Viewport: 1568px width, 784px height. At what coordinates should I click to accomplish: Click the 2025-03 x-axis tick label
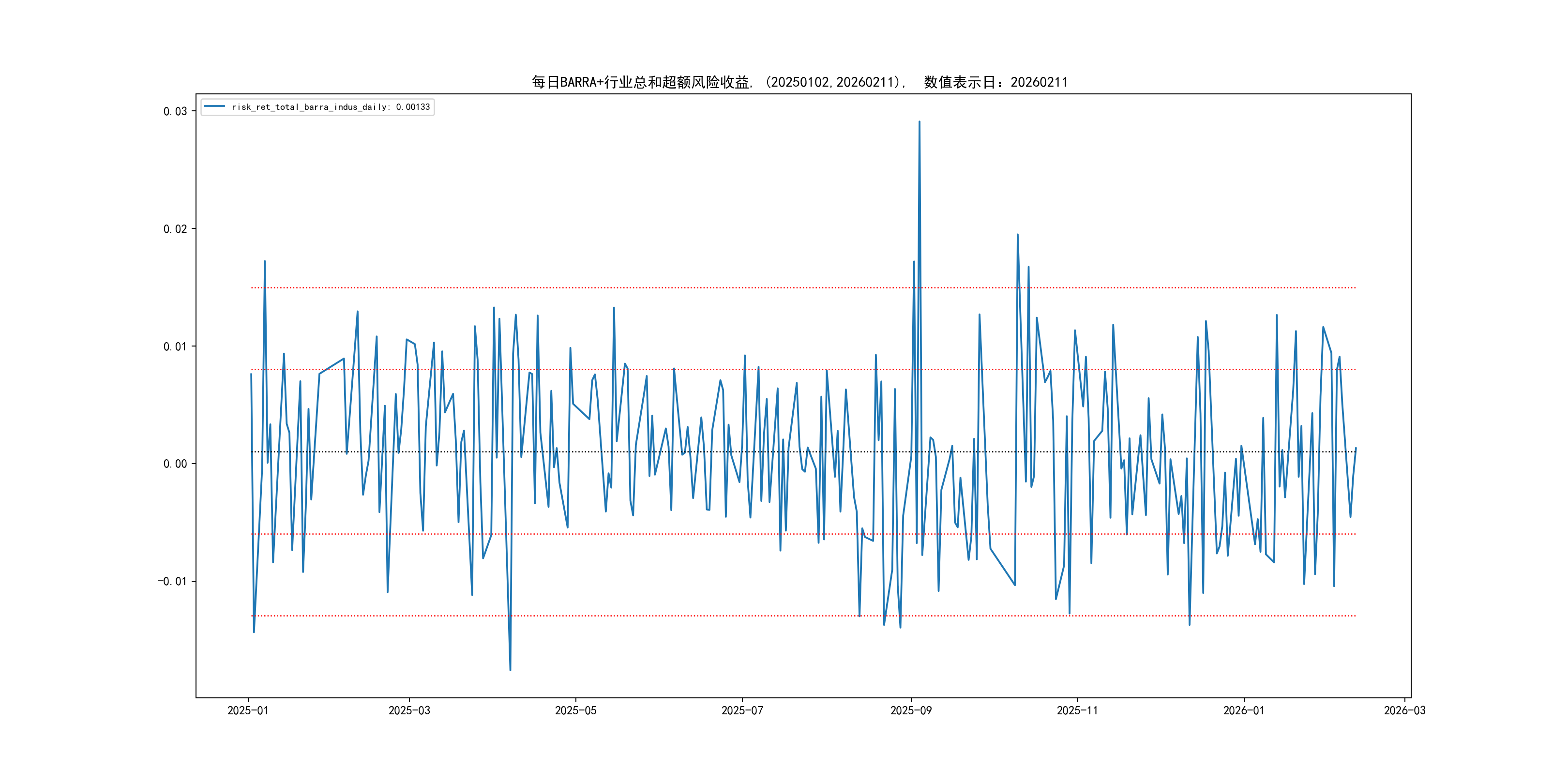tap(409, 710)
